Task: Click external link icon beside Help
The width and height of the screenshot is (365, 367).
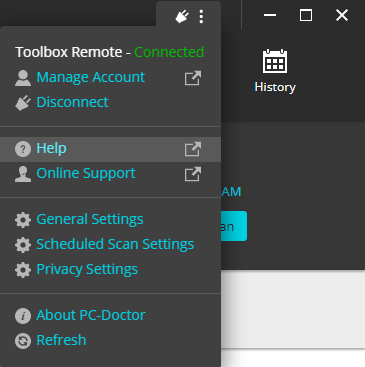Action: click(x=193, y=149)
